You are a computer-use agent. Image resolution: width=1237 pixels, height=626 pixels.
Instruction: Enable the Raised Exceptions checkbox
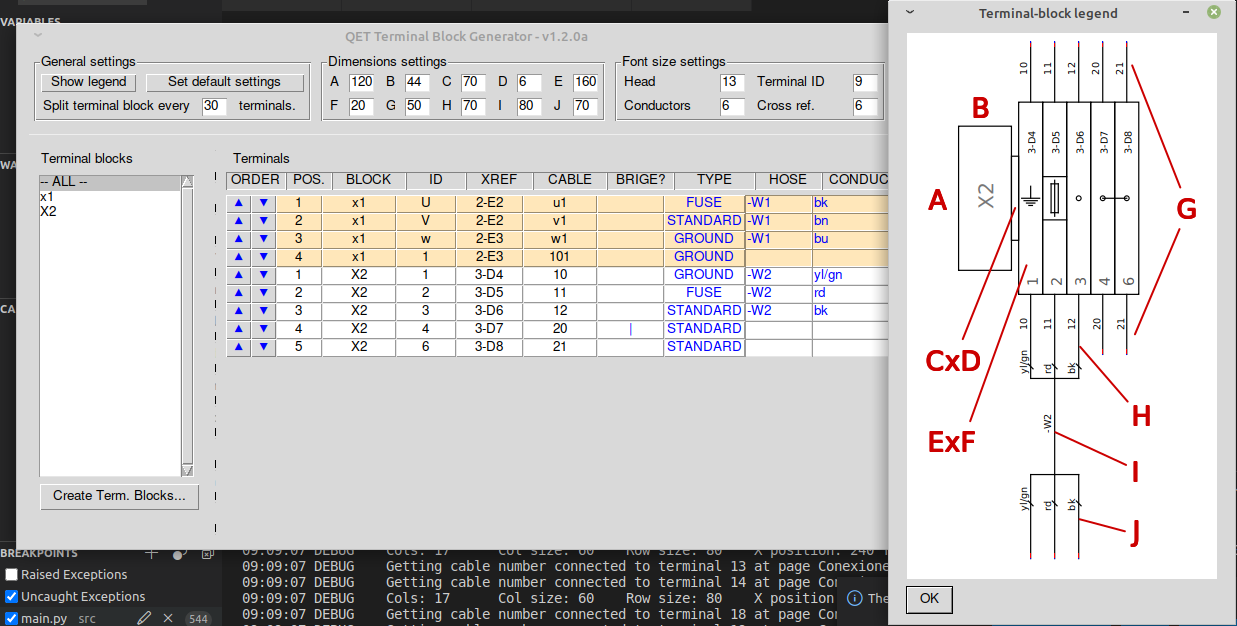(x=12, y=575)
